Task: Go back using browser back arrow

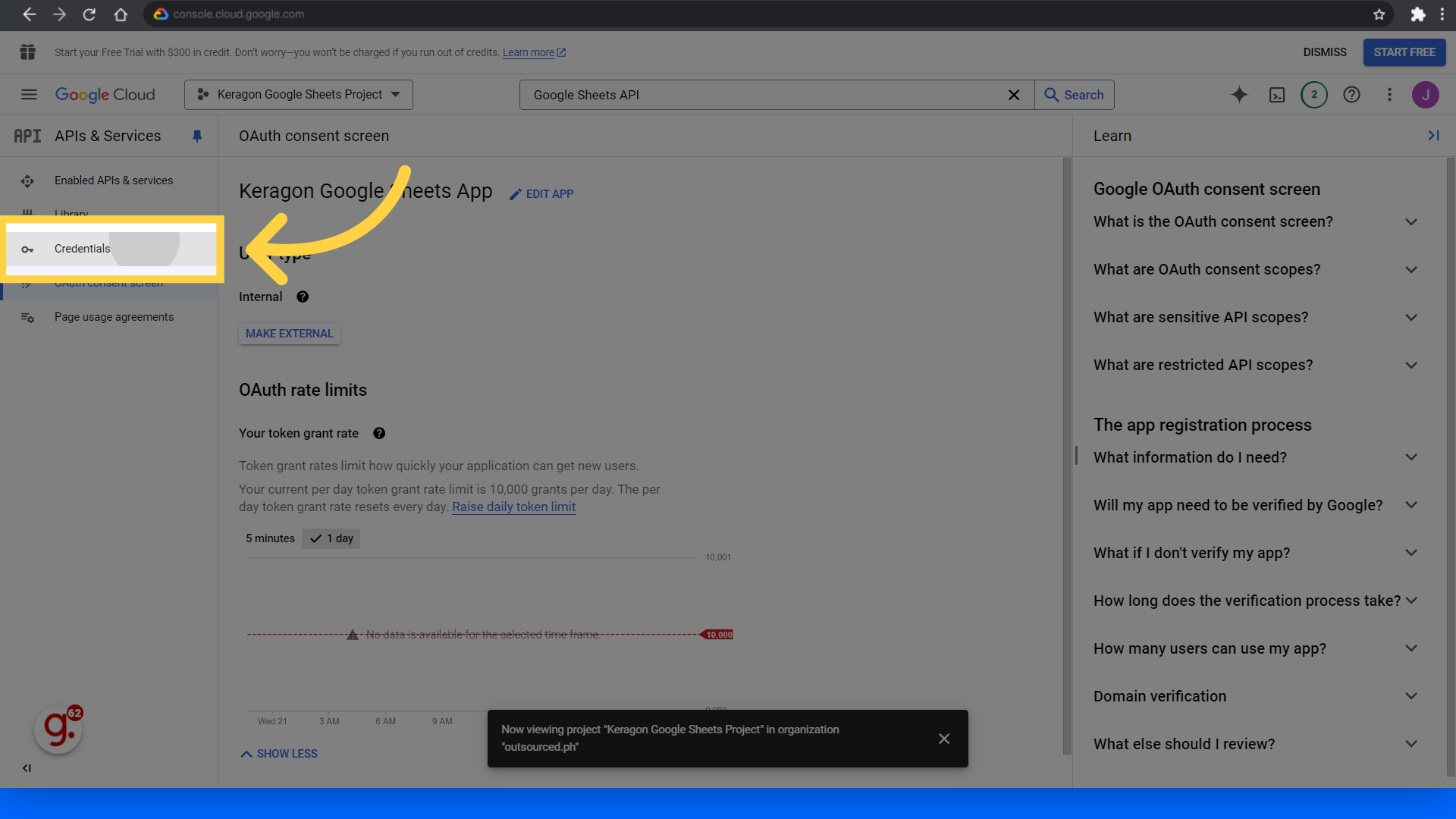Action: click(29, 14)
